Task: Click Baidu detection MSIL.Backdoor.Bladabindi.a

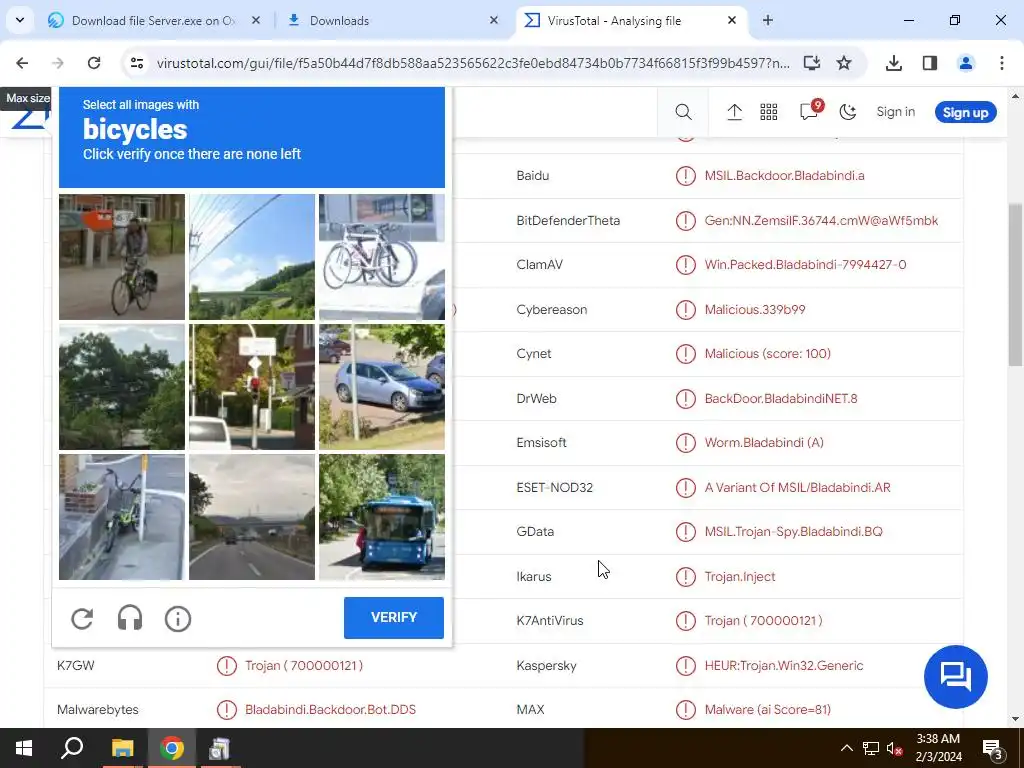Action: tap(784, 176)
